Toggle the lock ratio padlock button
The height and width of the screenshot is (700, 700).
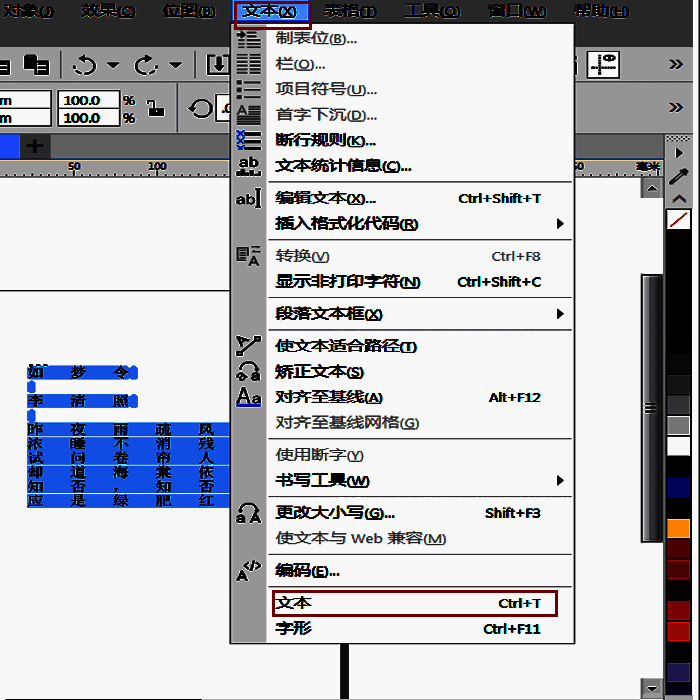[x=156, y=108]
